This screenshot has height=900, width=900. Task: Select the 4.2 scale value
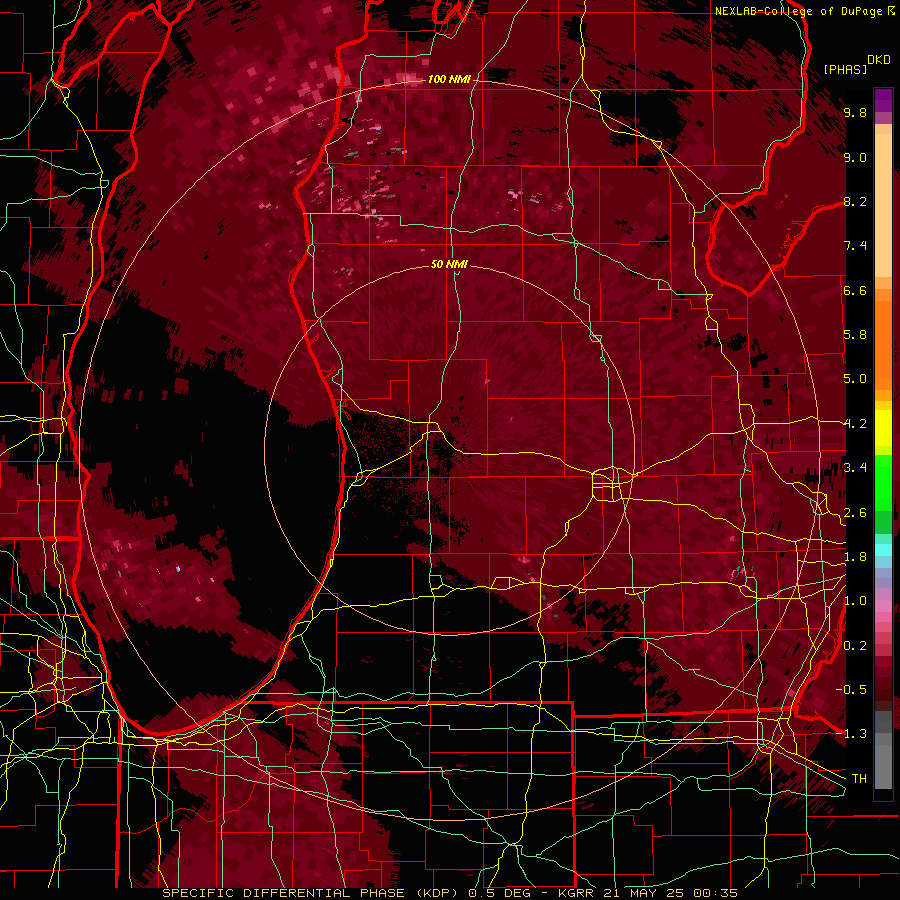855,424
